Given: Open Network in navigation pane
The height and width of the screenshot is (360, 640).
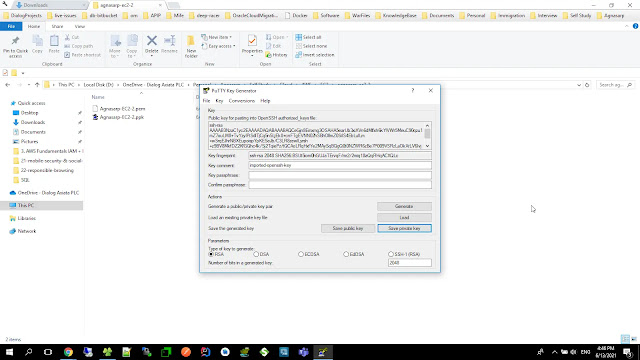Looking at the screenshot, I should (x=27, y=231).
